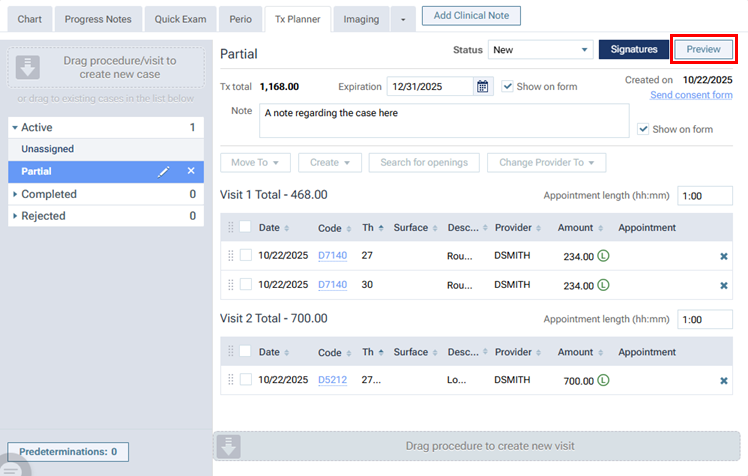Follow the Send consent form link
Image resolution: width=748 pixels, height=476 pixels.
(x=691, y=95)
